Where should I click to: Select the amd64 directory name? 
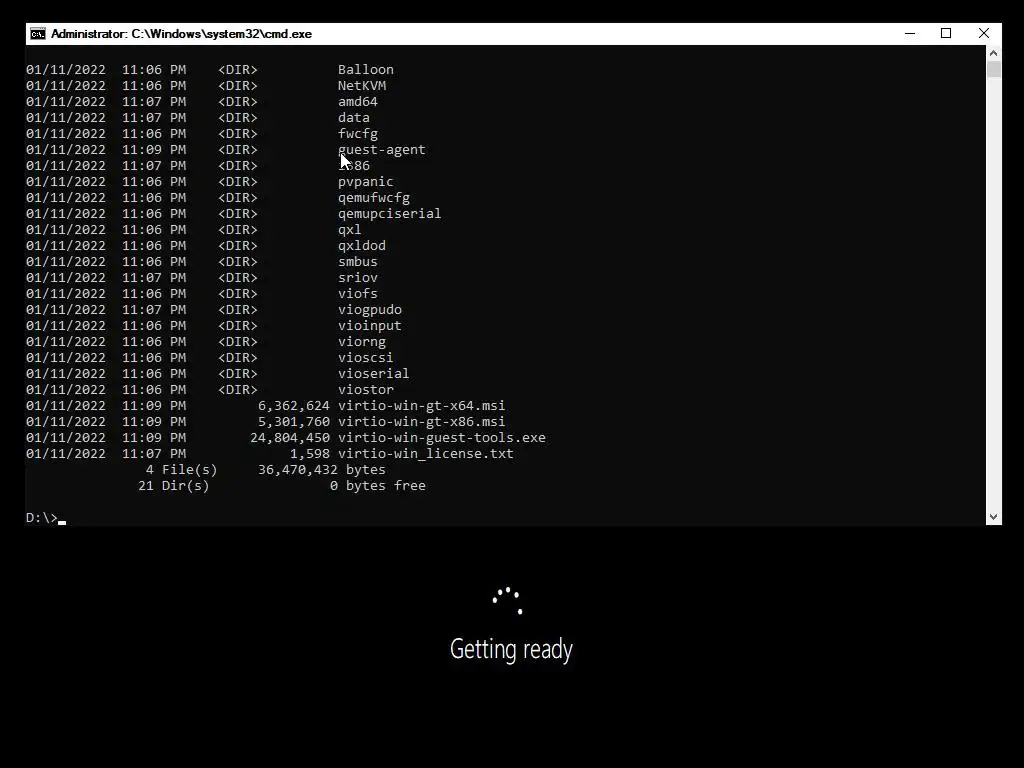[x=358, y=101]
